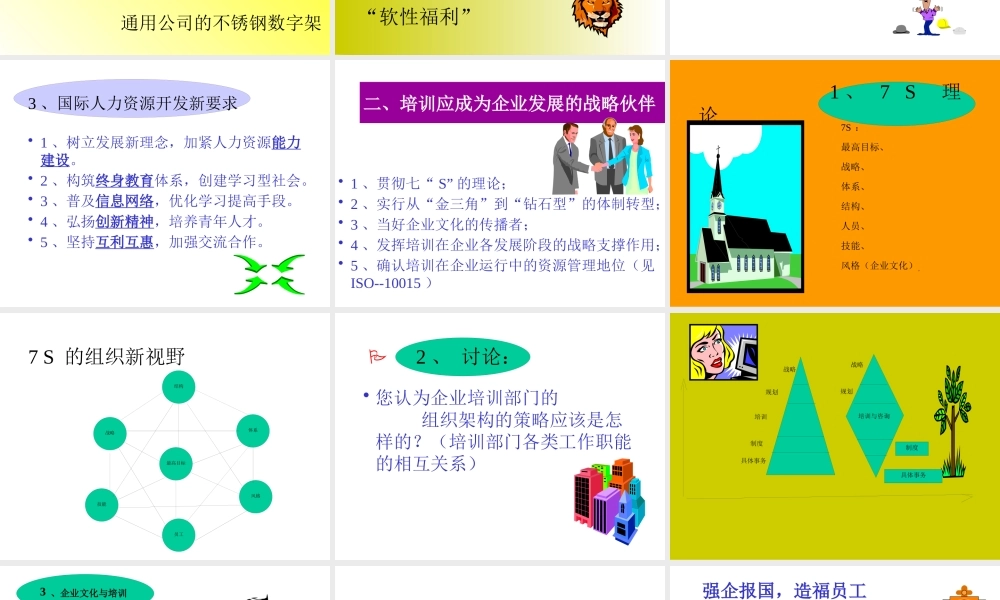Click the 战略 circle on the diagram's left
Viewport: 1000px width, 600px height.
pos(110,433)
